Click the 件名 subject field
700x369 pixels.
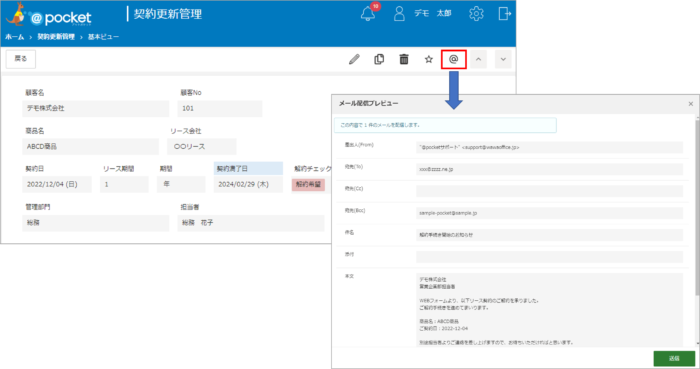549,235
